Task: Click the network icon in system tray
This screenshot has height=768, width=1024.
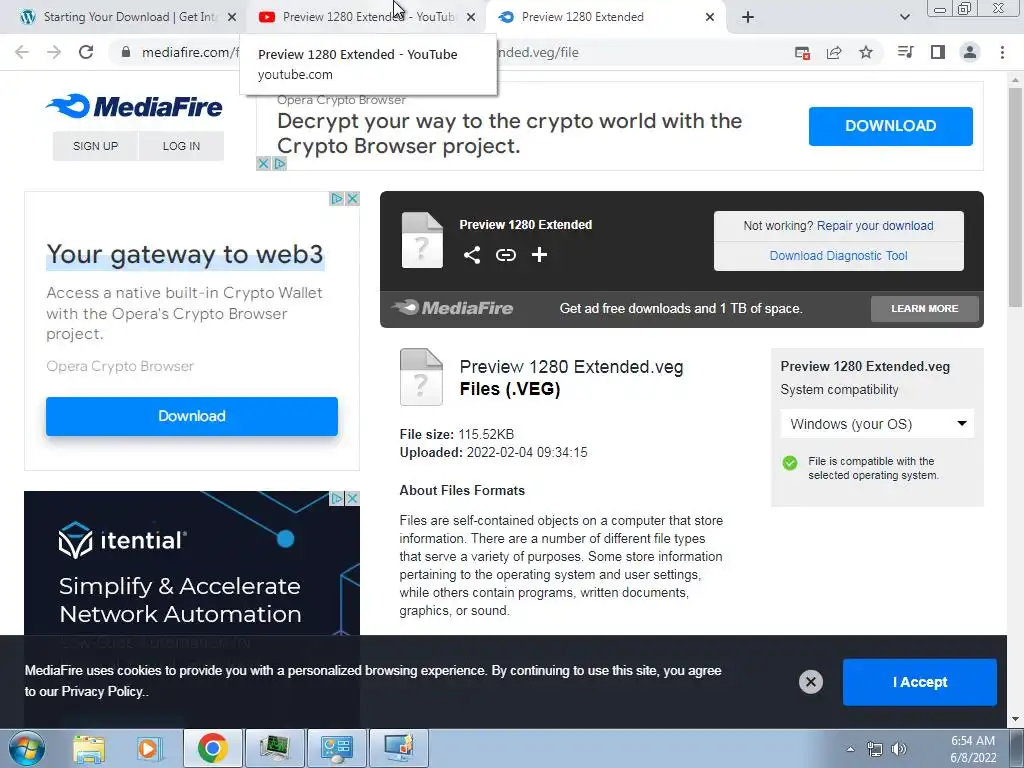Action: (874, 749)
